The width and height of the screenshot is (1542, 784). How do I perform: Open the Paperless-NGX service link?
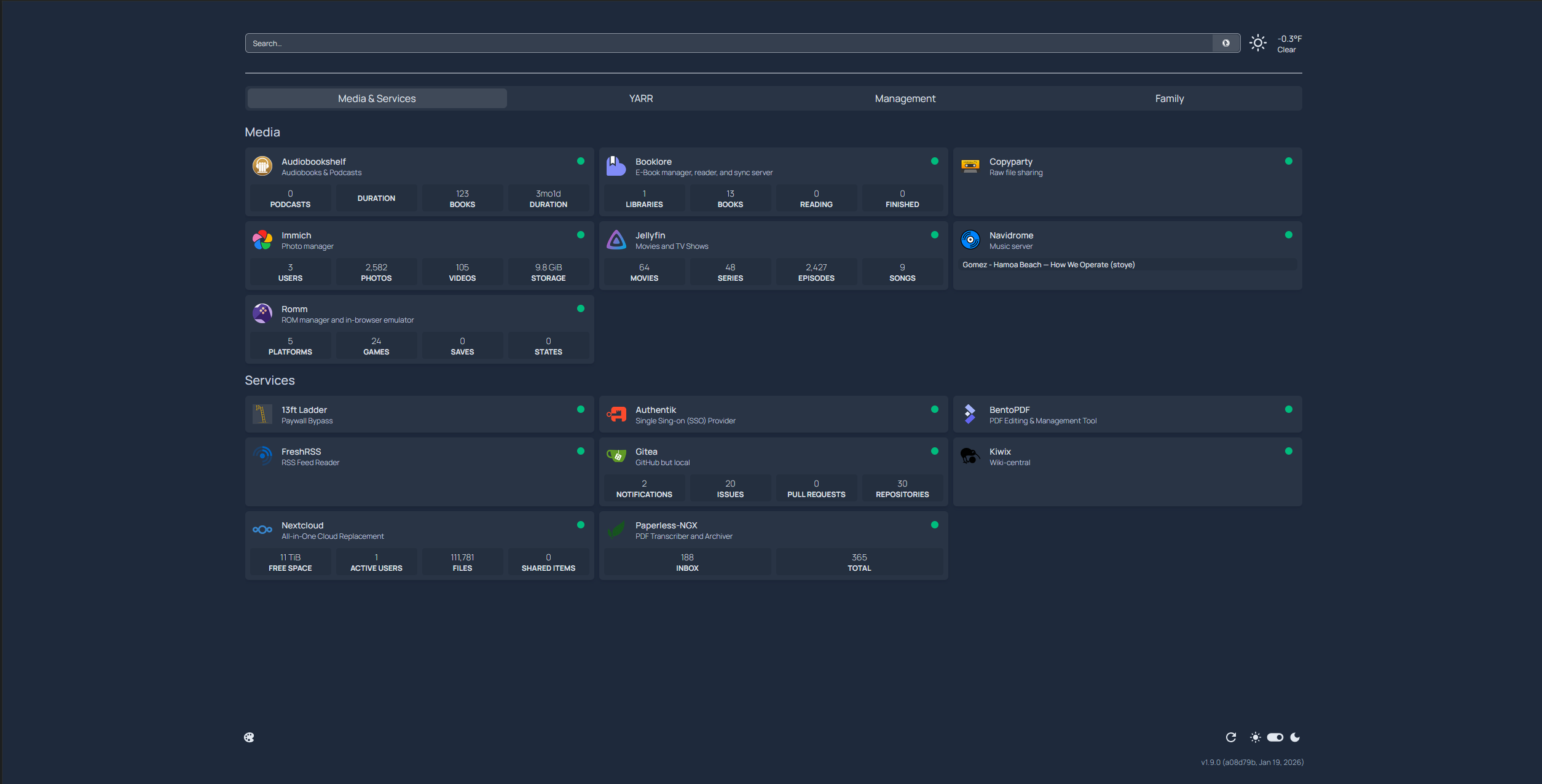[666, 525]
